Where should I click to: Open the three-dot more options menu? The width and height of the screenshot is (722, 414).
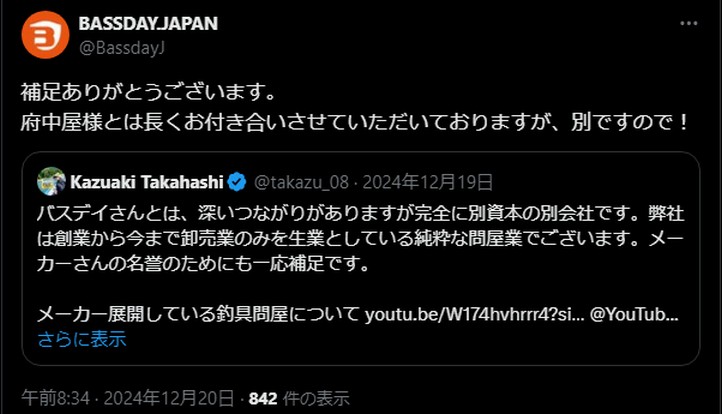[689, 23]
